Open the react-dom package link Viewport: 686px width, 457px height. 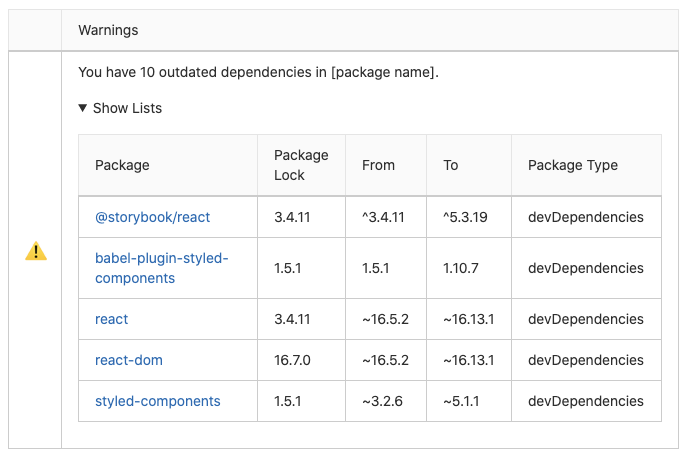pos(129,360)
